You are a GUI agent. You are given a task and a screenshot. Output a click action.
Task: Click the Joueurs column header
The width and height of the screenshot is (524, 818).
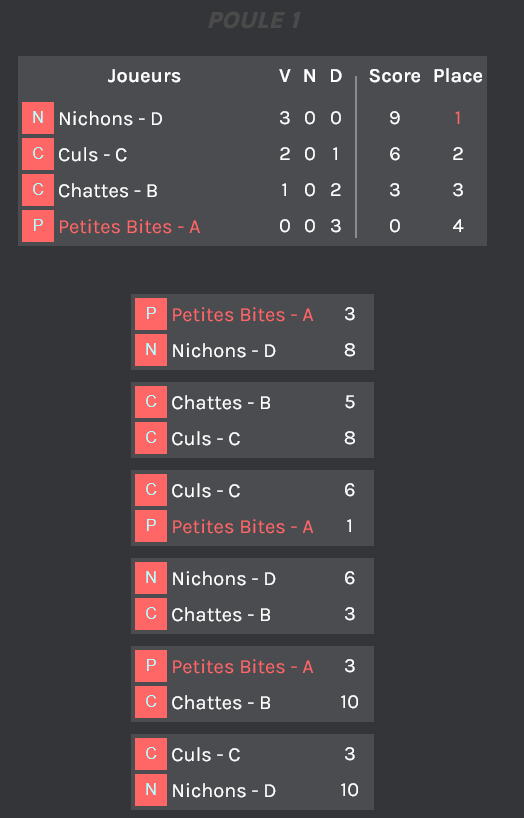tap(144, 76)
